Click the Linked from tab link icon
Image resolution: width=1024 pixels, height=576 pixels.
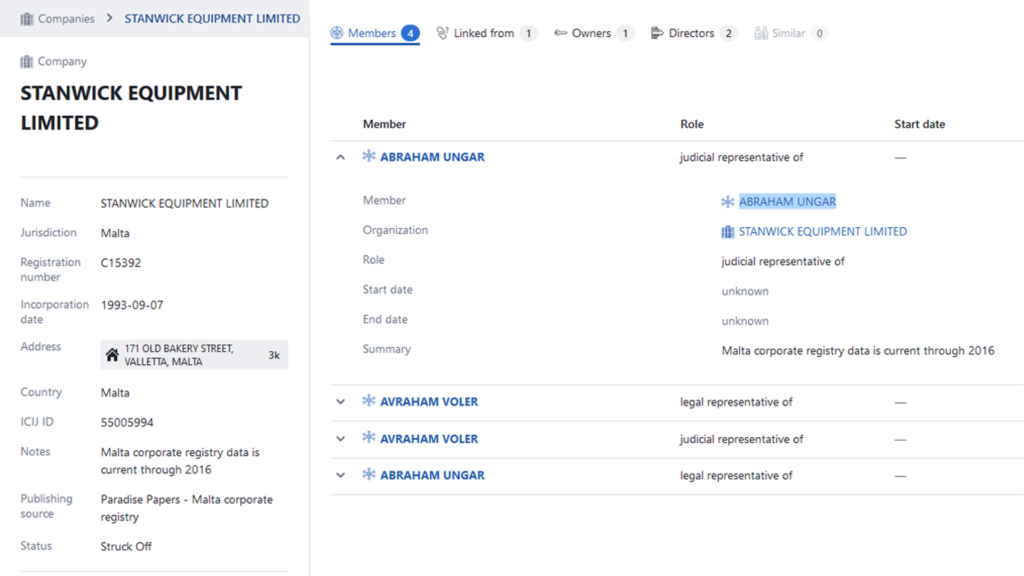point(443,33)
